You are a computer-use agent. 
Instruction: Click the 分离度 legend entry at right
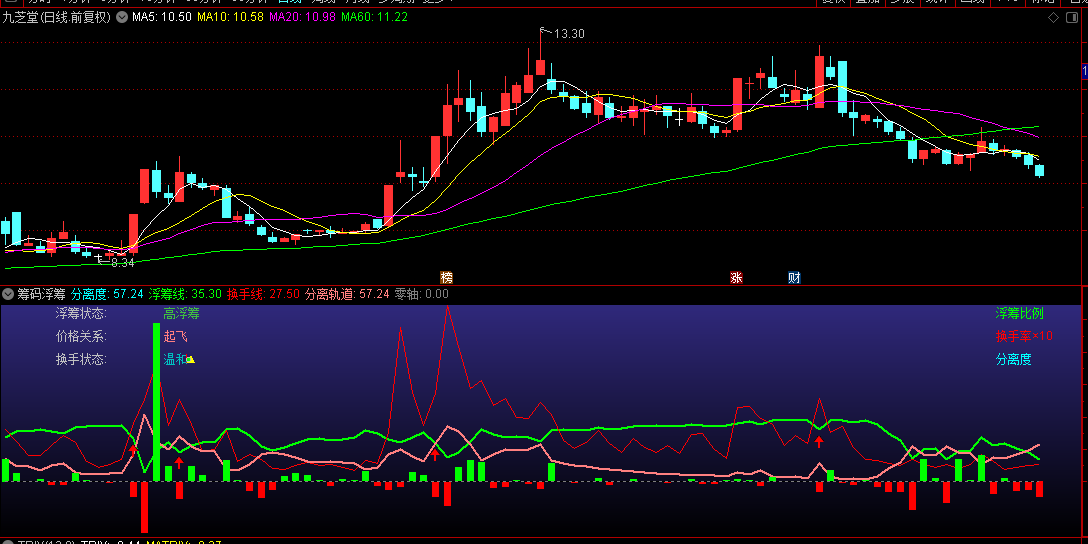[1014, 359]
